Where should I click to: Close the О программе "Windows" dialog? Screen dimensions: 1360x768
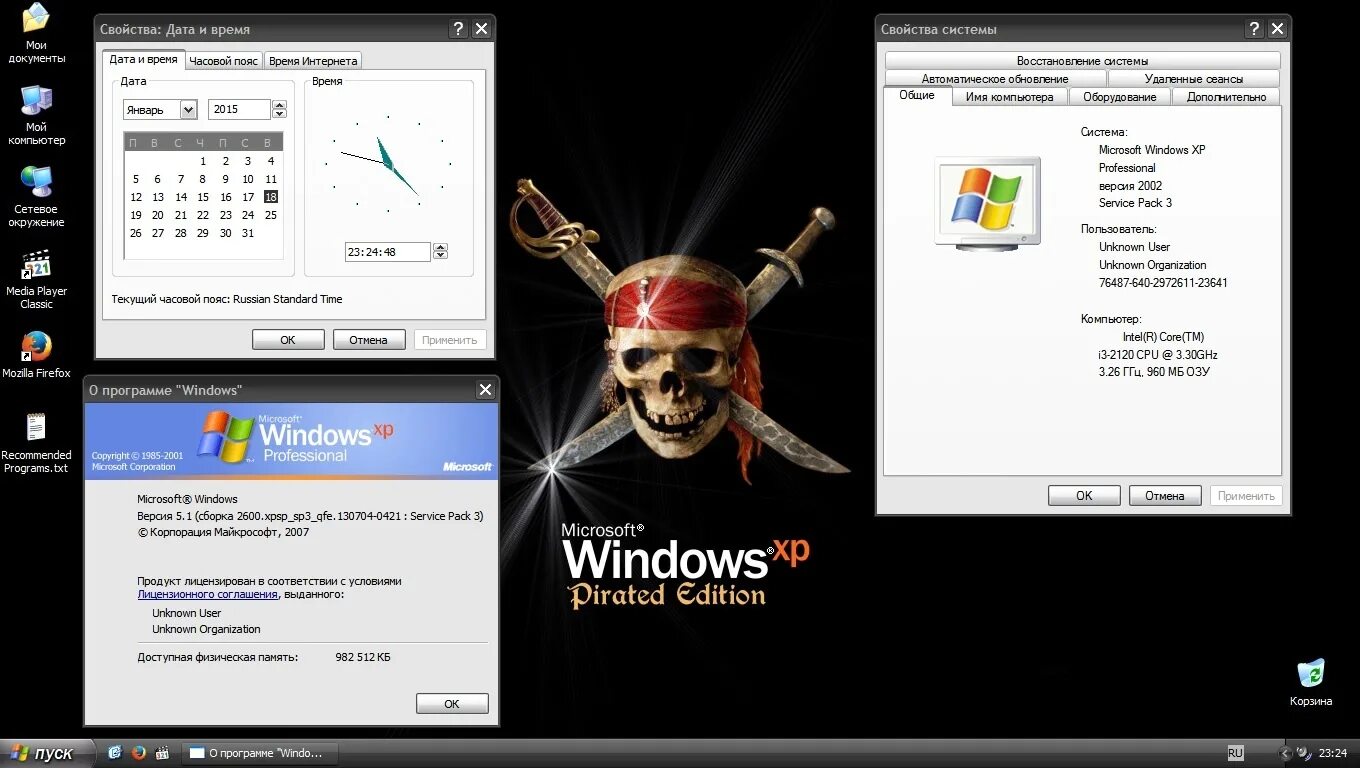coord(485,390)
